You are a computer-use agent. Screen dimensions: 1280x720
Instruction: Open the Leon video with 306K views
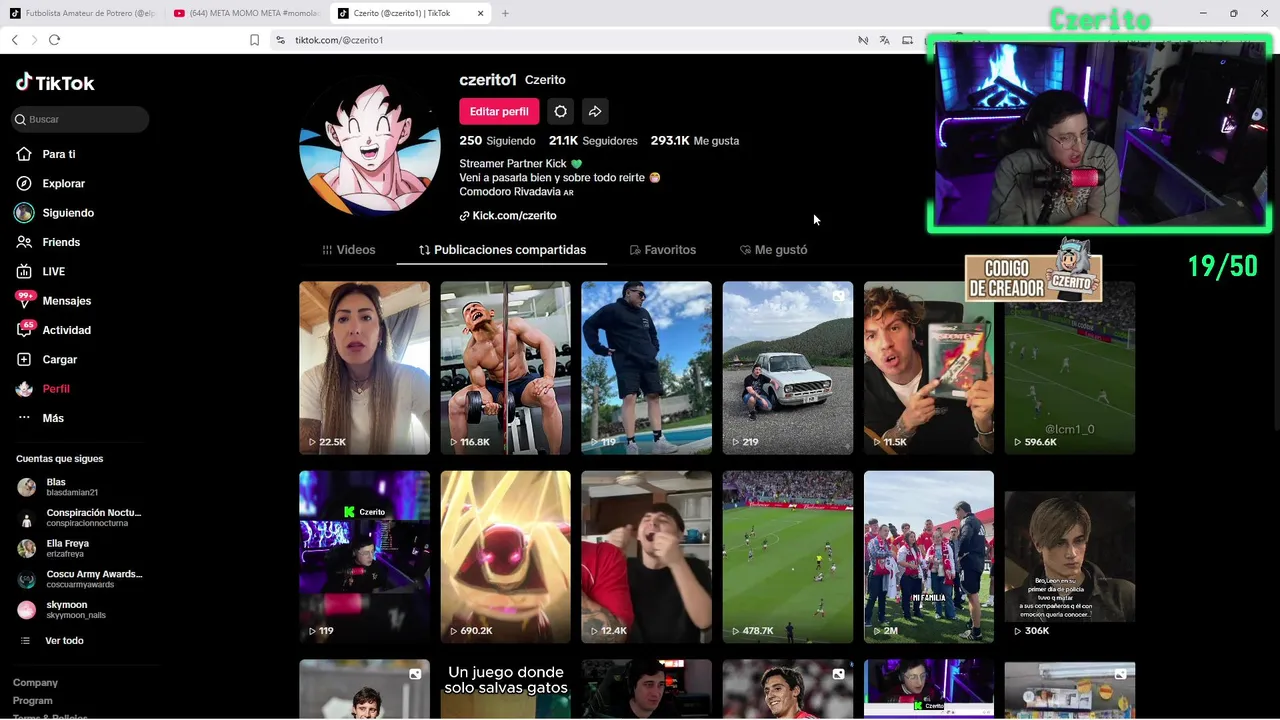(1070, 557)
